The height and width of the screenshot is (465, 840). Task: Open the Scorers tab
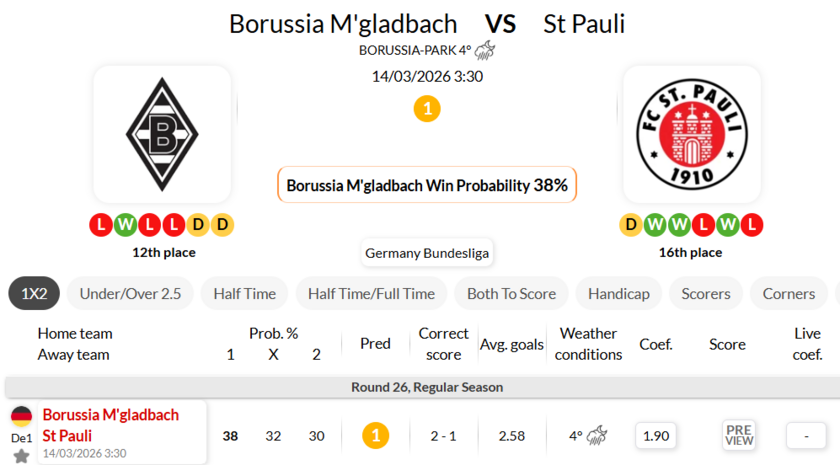click(x=706, y=294)
